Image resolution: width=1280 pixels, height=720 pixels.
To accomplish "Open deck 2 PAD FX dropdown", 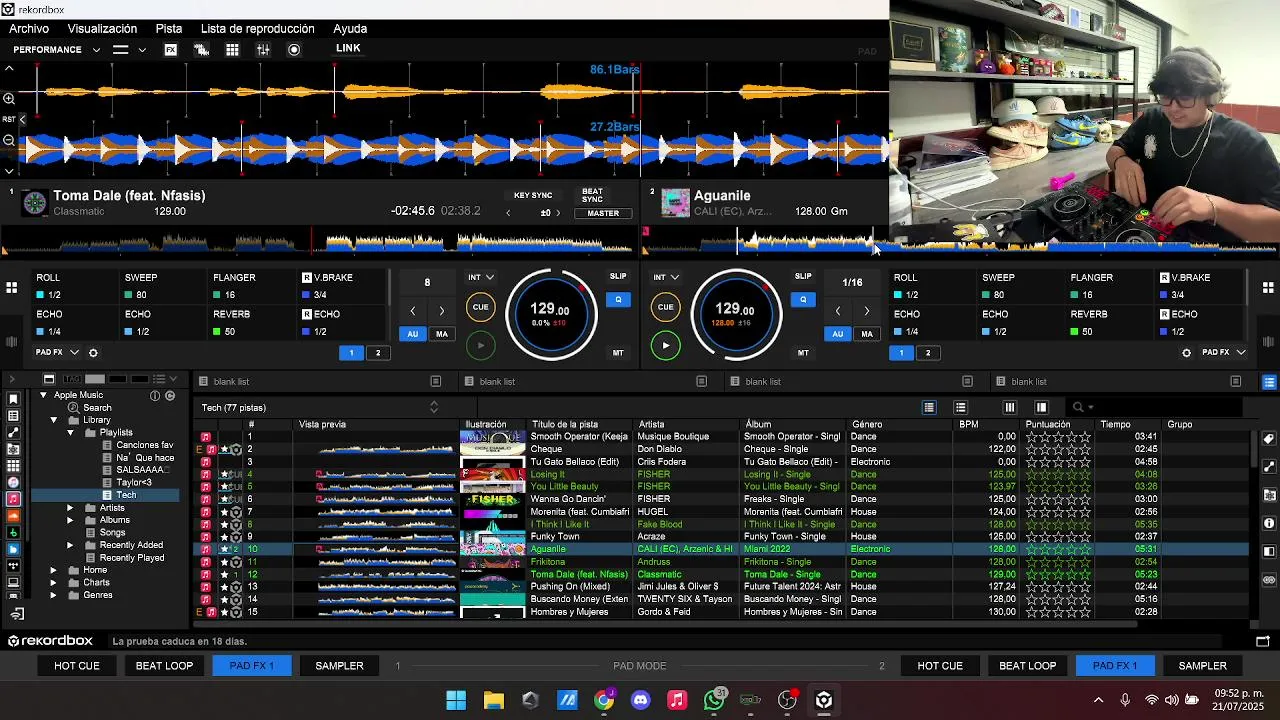I will [1223, 353].
